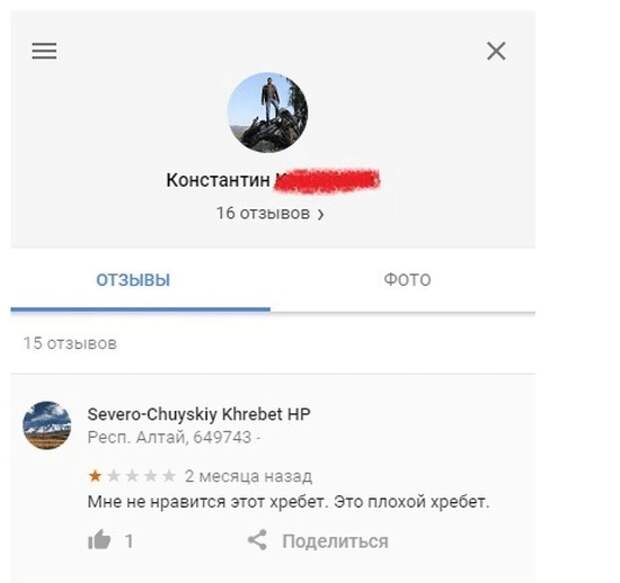
Task: Click the address Респ. Алтай, 649743
Action: [170, 437]
